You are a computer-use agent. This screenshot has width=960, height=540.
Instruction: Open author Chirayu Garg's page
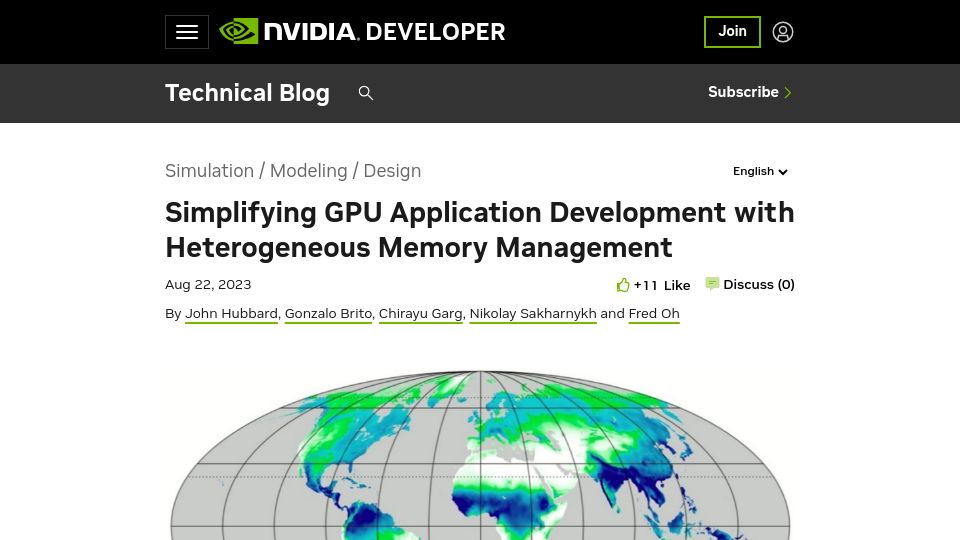pos(421,313)
